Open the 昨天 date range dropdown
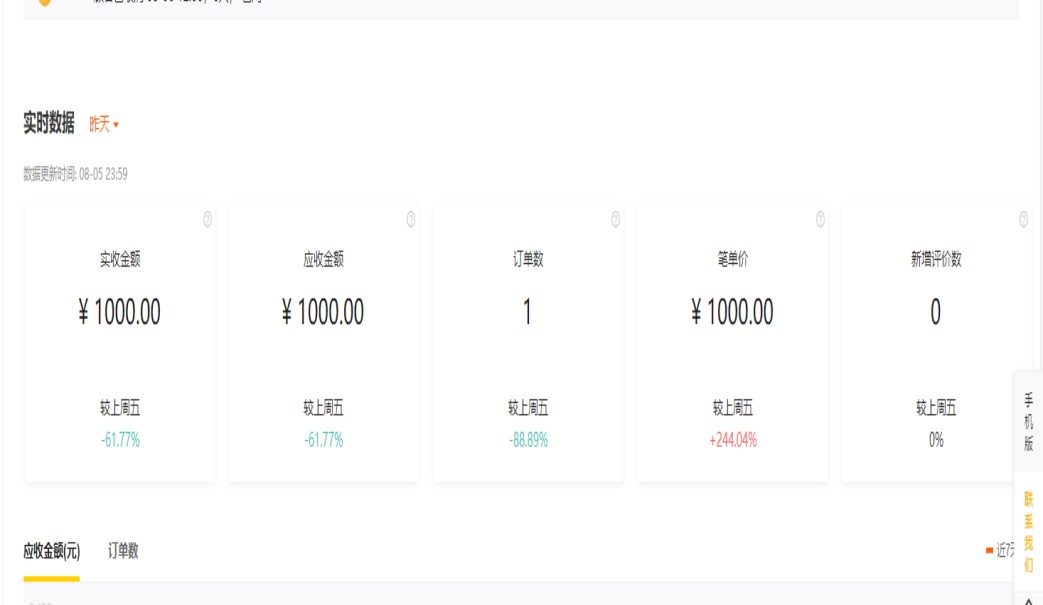1043x605 pixels. [x=104, y=125]
